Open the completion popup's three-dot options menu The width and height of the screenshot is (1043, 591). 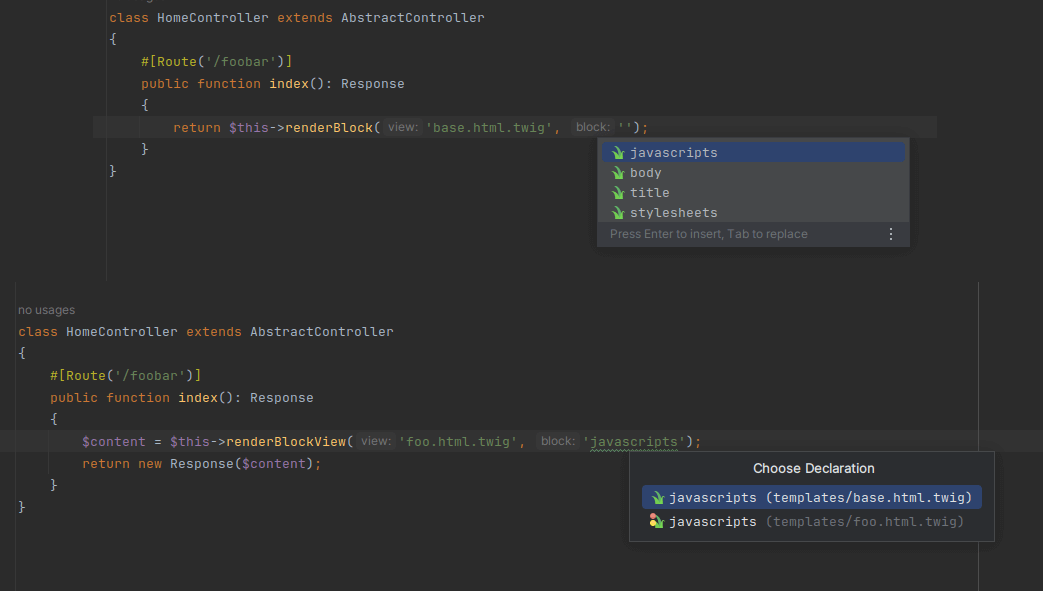click(891, 234)
